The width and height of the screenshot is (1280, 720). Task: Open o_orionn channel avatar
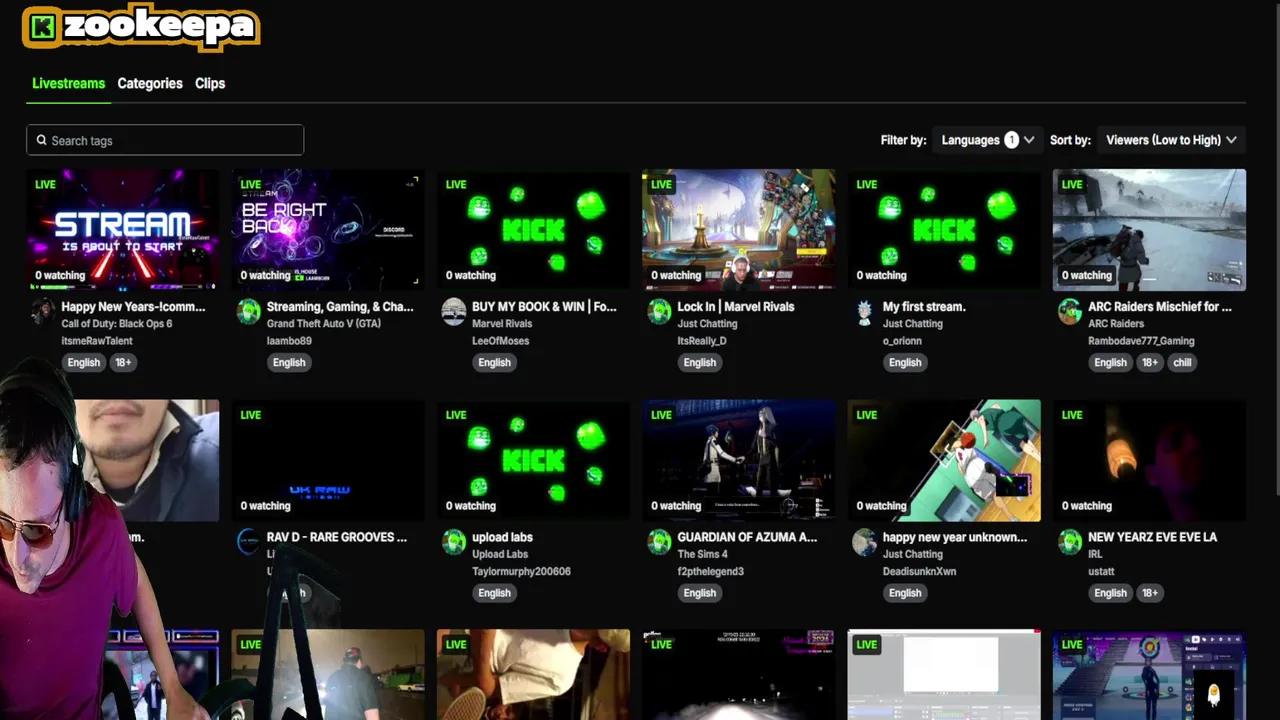[864, 311]
